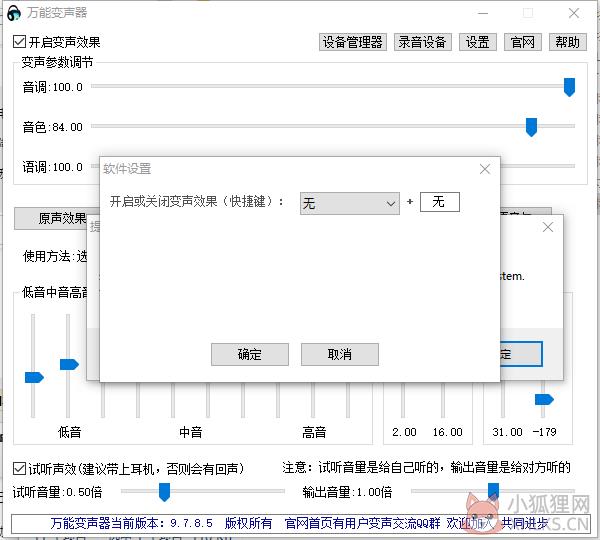Click the 输出音量:1.00倍 label
Viewport: 600px width, 540px height.
click(347, 492)
